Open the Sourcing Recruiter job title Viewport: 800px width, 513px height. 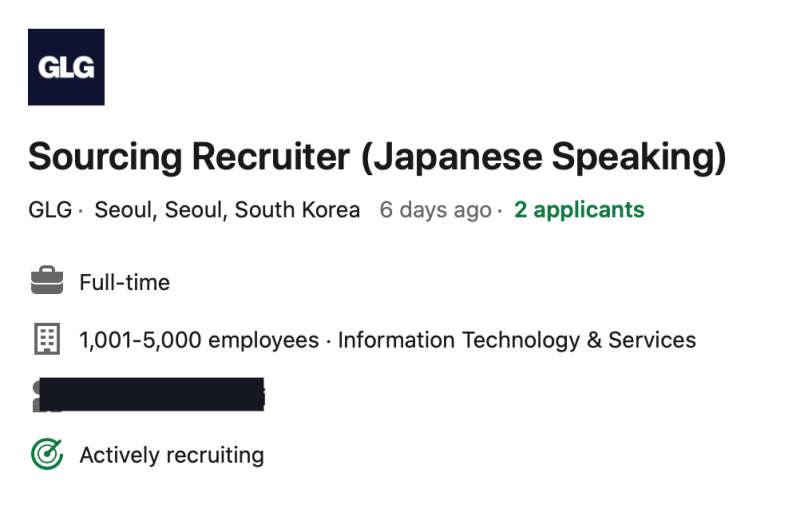376,156
